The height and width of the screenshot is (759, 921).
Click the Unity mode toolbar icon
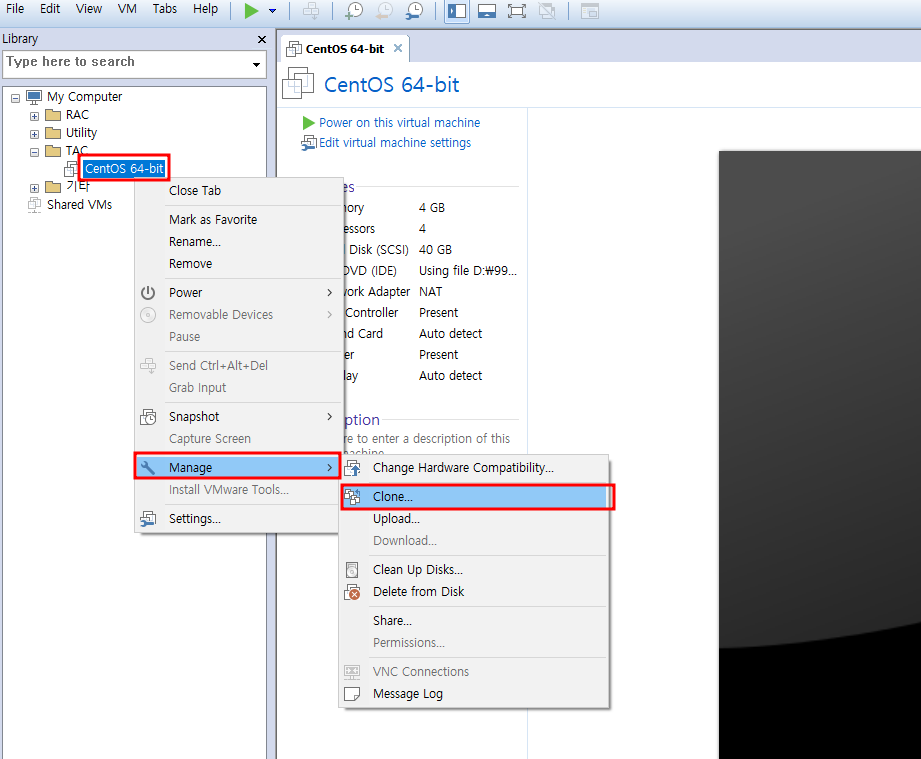click(x=547, y=11)
